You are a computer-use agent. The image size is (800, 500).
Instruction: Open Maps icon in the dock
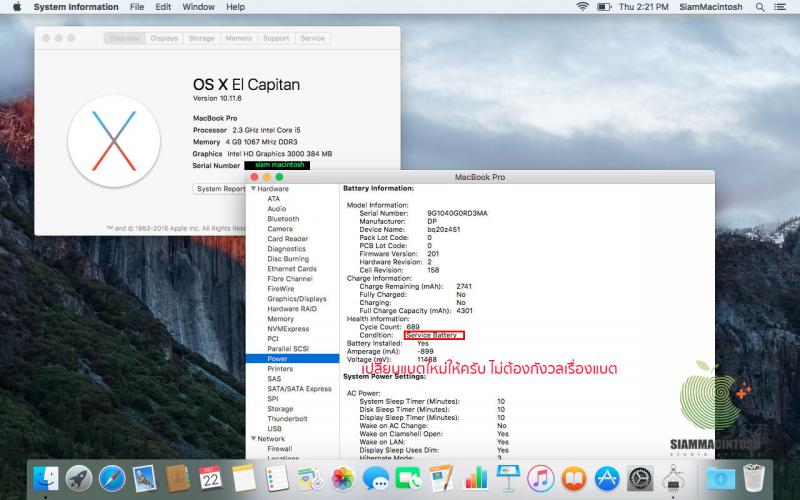tap(310, 479)
